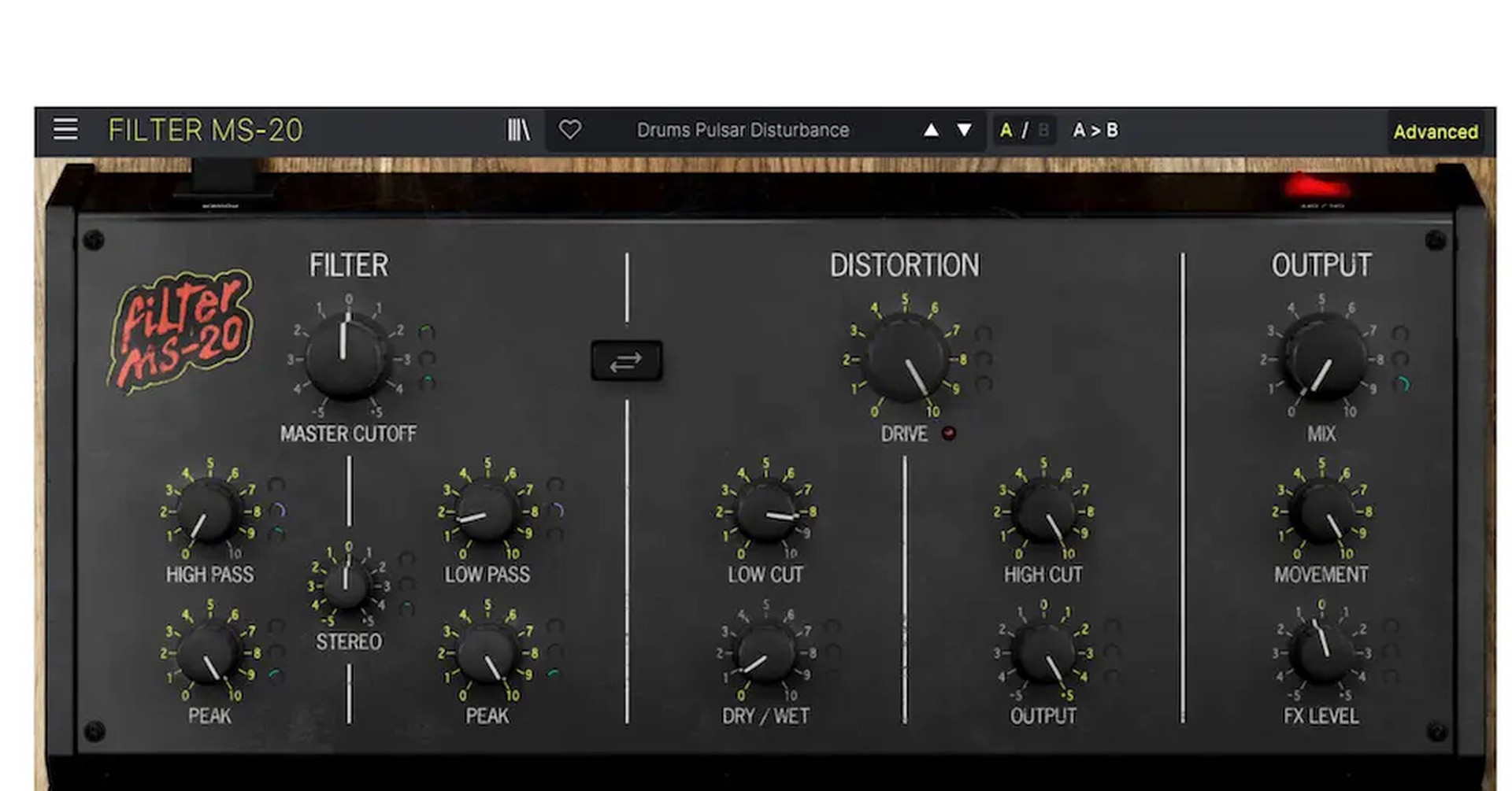The image size is (1512, 791).
Task: Click the High Pass knob
Action: [209, 511]
